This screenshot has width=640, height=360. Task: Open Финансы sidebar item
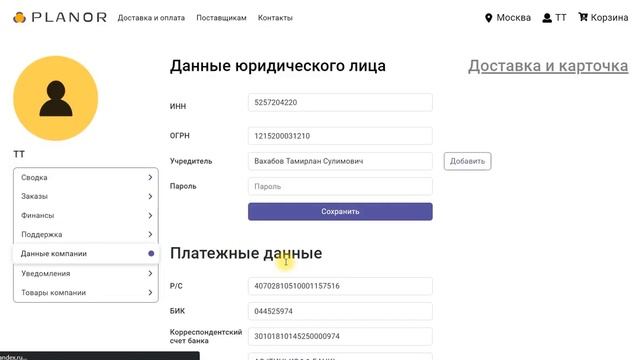point(86,216)
